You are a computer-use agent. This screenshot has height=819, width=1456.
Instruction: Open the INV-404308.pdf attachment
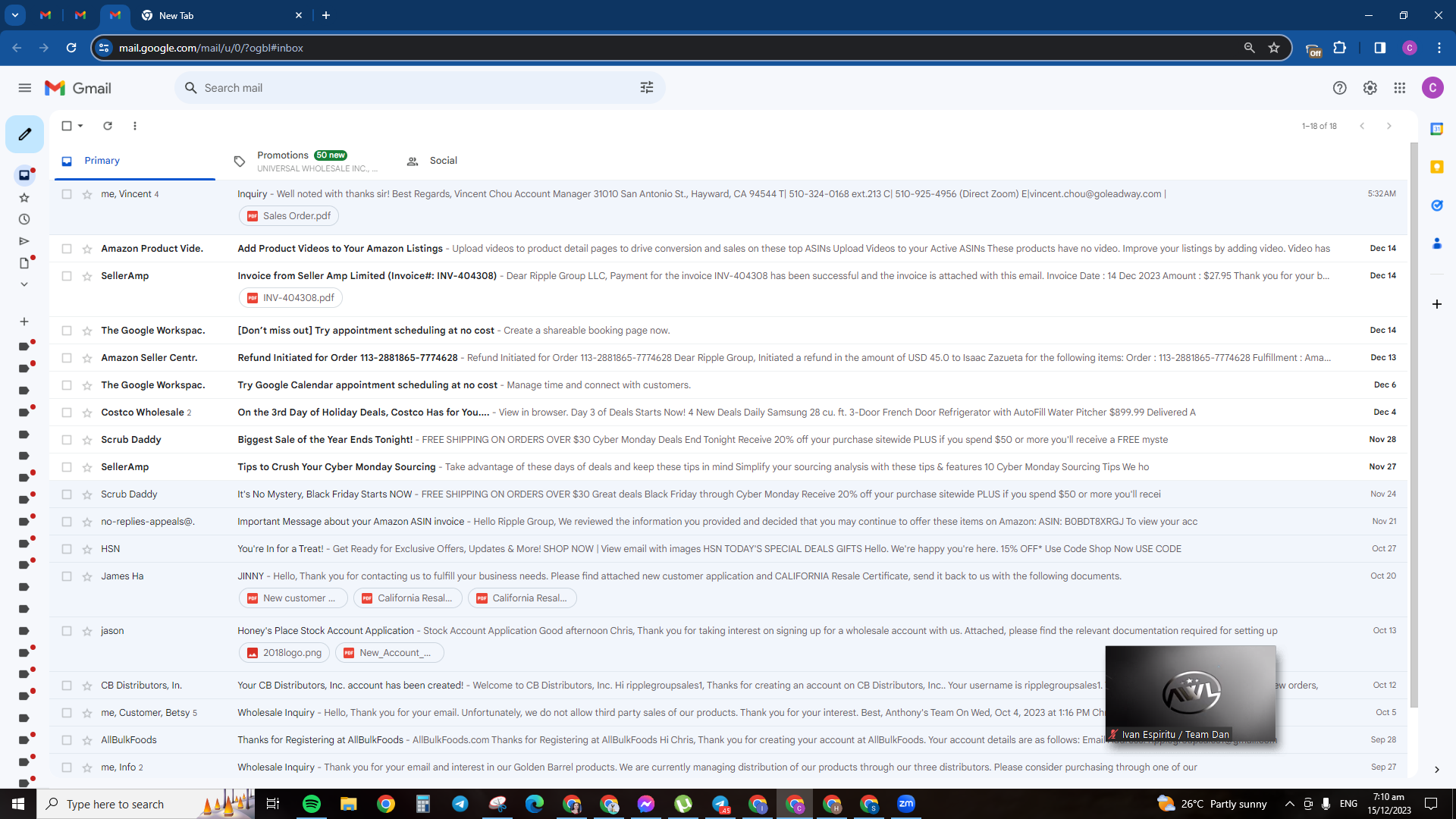tap(290, 298)
